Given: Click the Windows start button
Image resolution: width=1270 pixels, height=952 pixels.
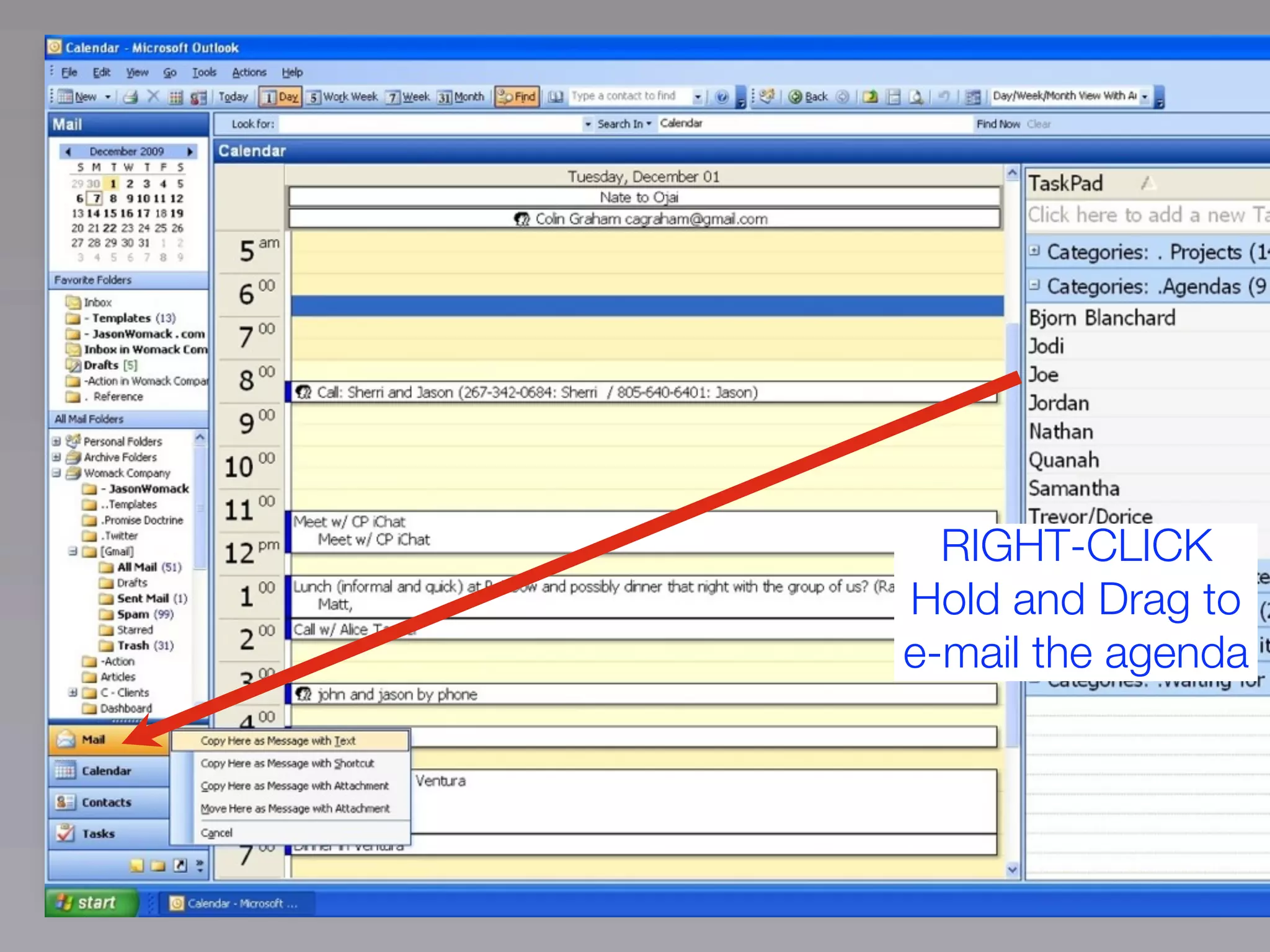Looking at the screenshot, I should 92,902.
